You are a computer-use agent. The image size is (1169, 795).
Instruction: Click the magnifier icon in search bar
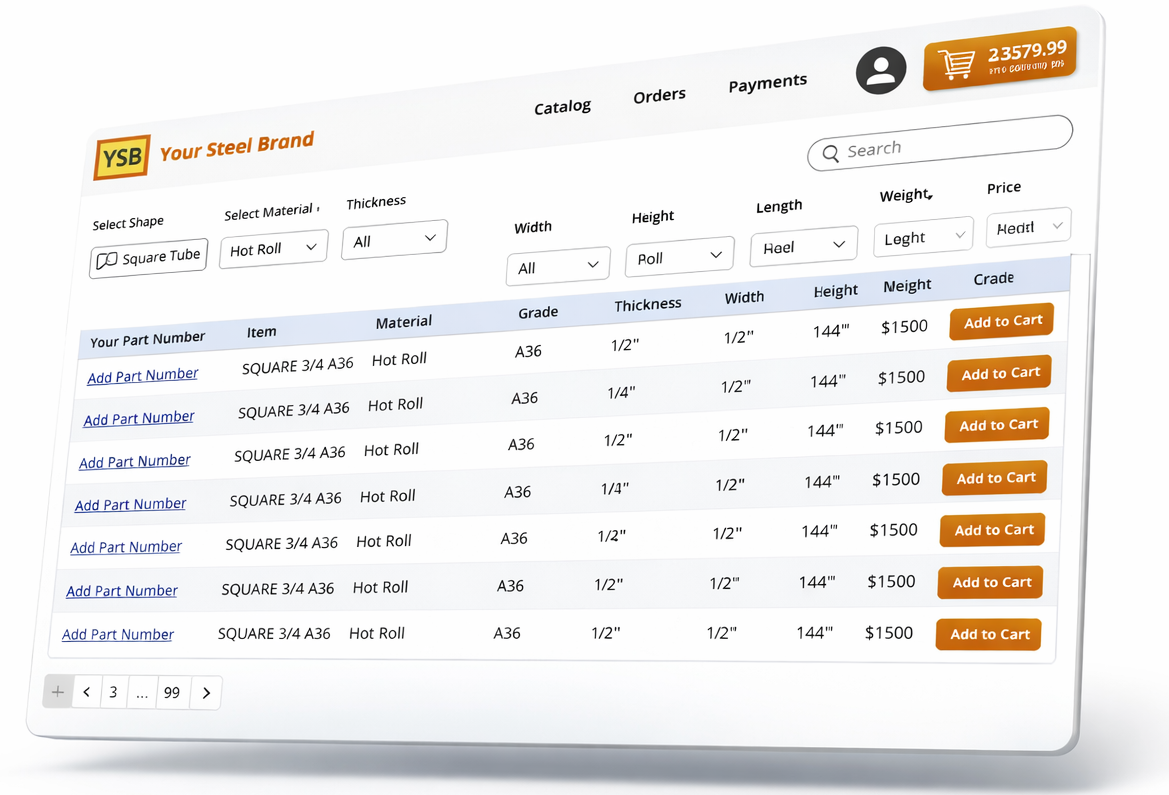point(830,153)
